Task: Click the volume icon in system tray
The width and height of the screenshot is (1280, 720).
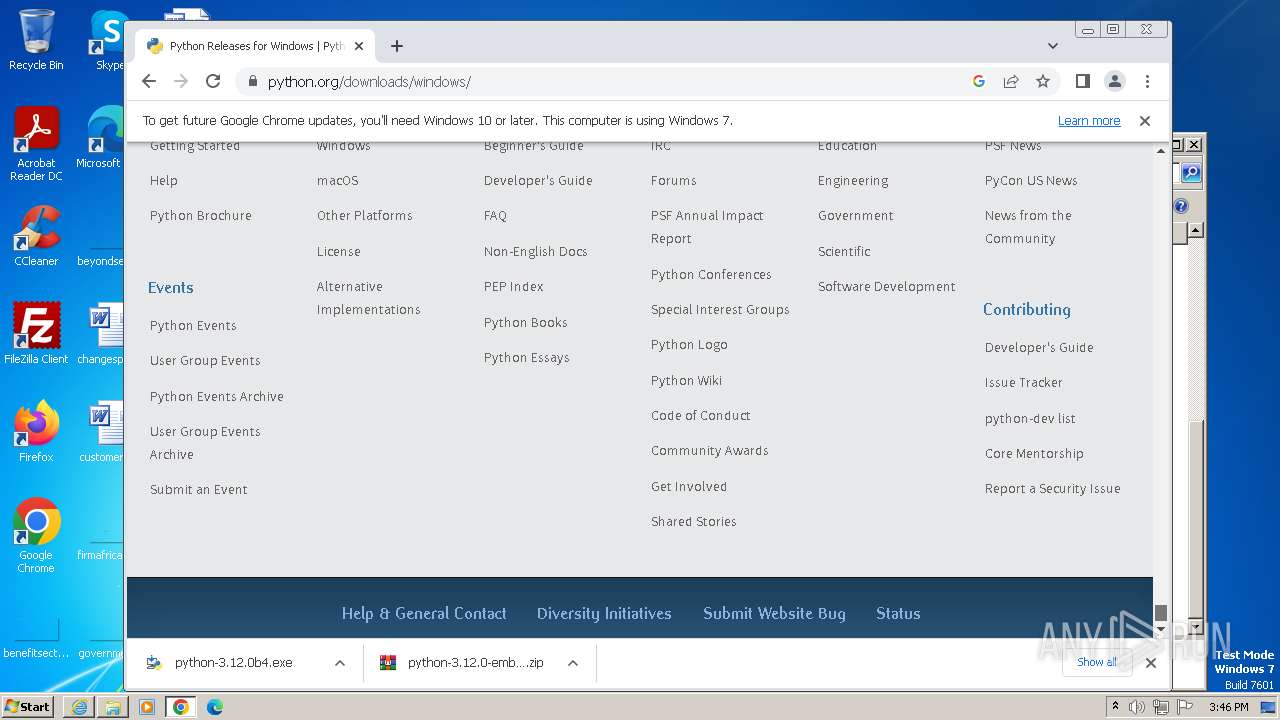Action: [1137, 707]
